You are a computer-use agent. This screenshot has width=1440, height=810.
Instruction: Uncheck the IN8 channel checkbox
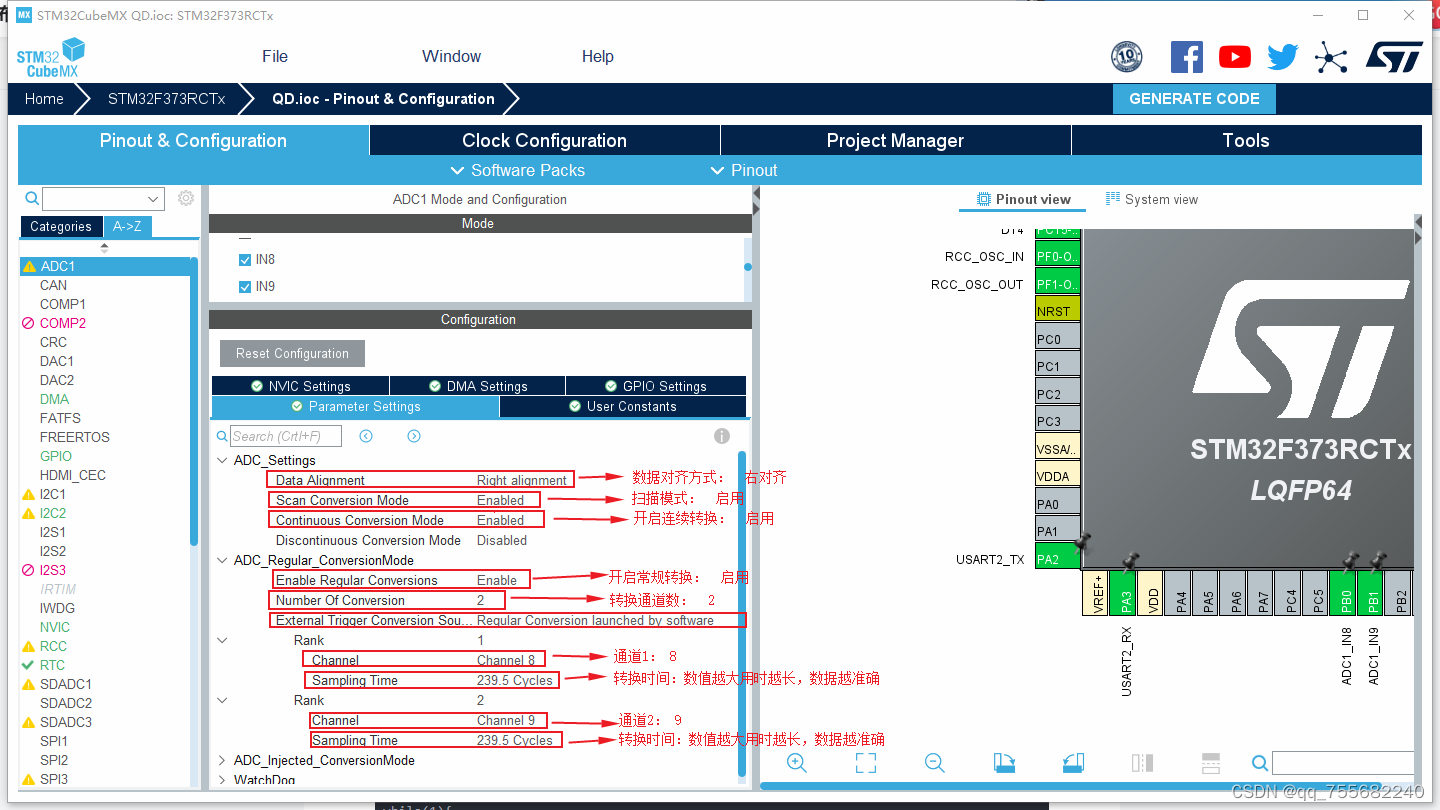pos(245,259)
